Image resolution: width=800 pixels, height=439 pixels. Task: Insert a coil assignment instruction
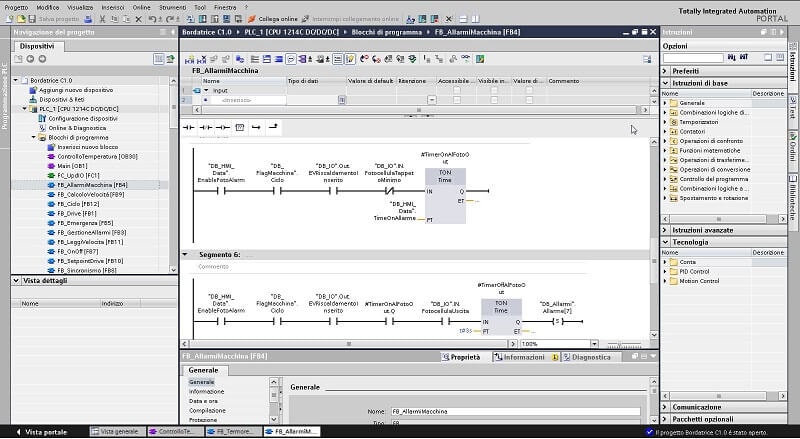tap(224, 127)
